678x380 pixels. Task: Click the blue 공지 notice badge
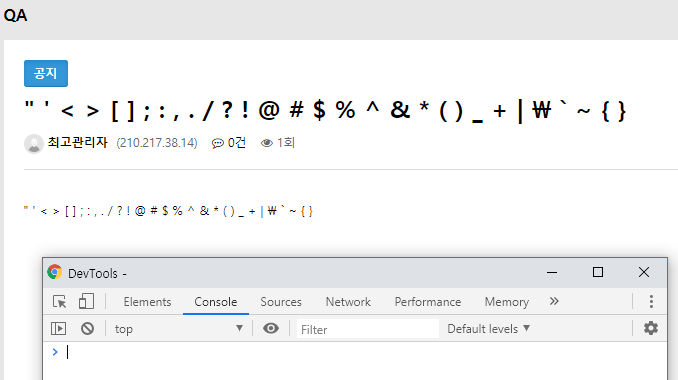[x=46, y=73]
